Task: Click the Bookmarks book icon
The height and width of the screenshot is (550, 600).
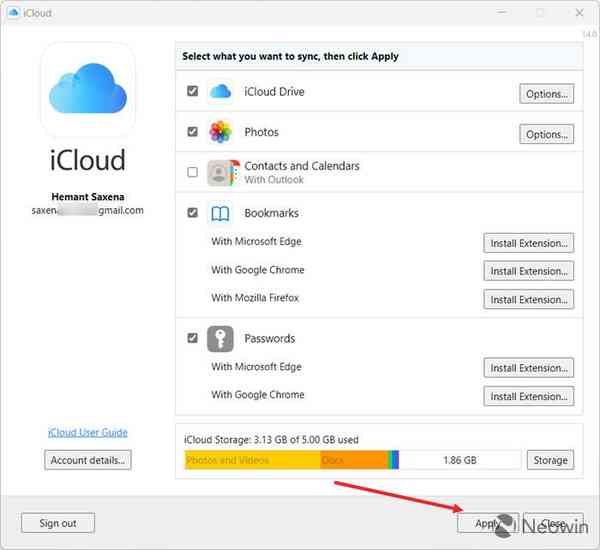Action: 220,213
